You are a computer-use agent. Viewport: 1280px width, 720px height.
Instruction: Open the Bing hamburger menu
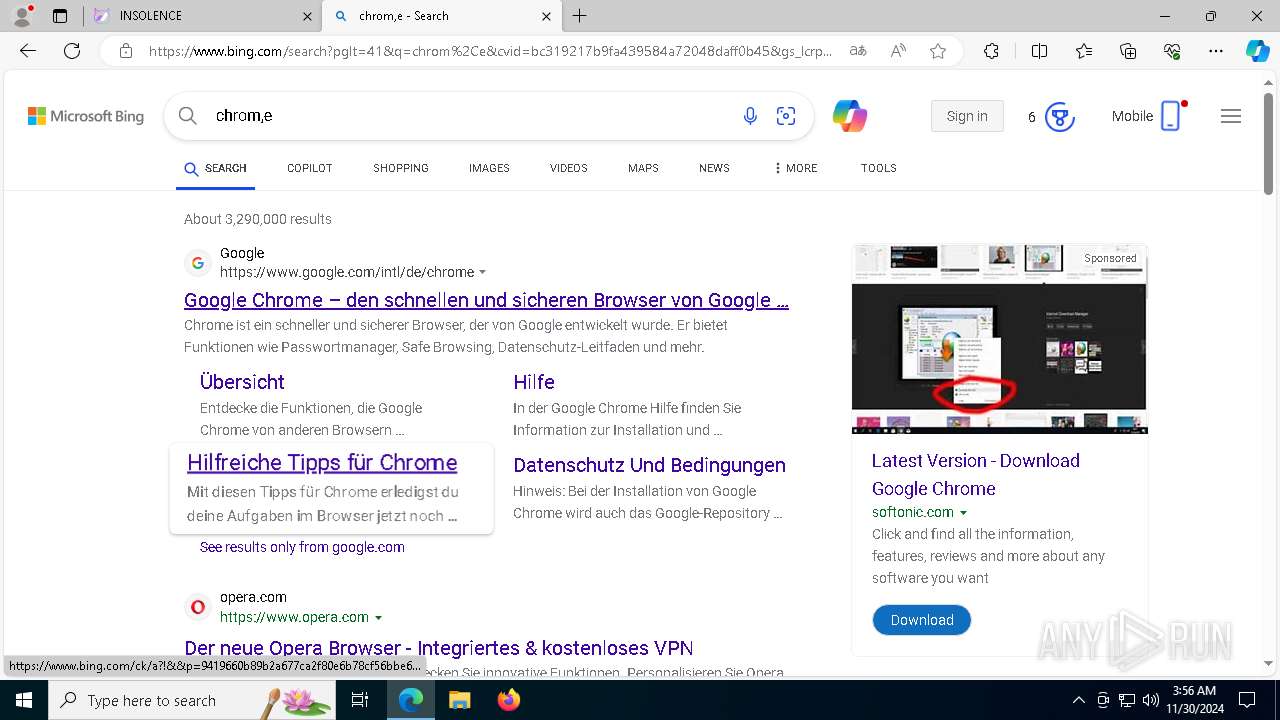point(1231,116)
